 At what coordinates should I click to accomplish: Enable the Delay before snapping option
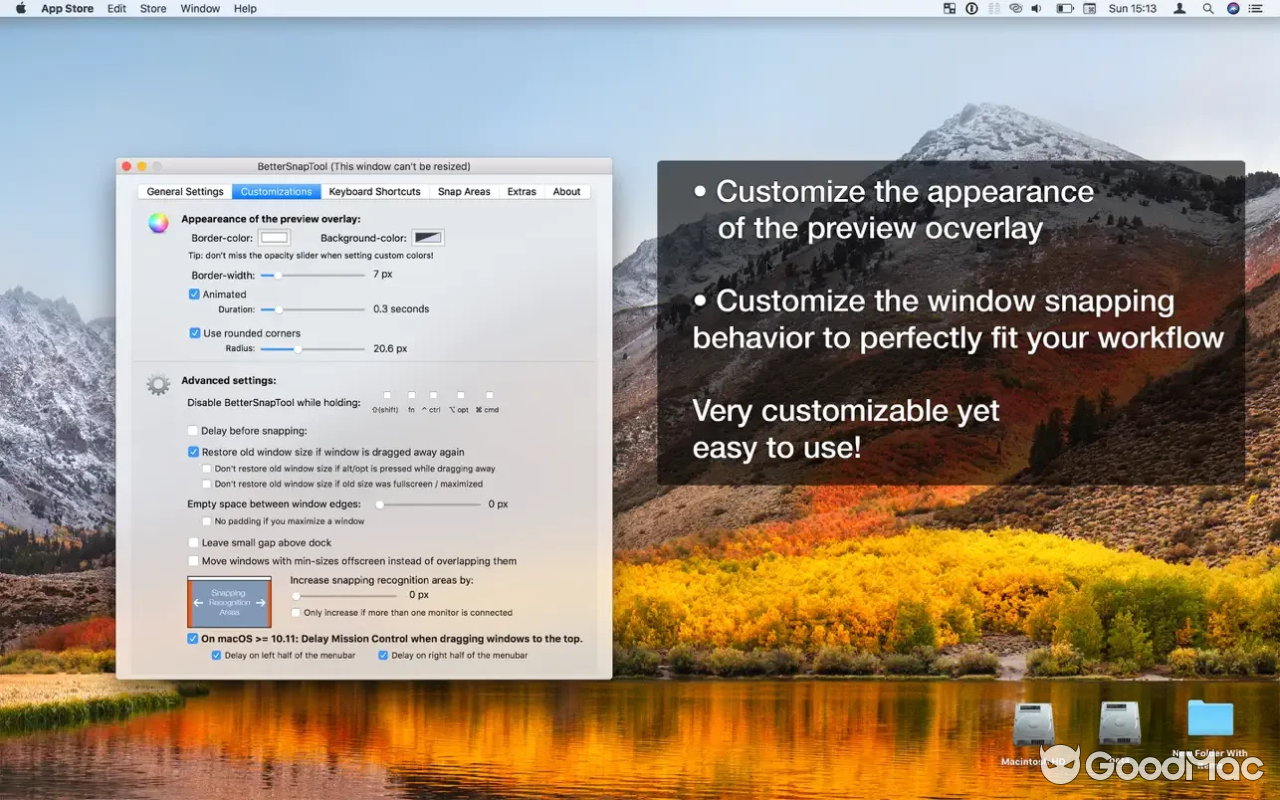(194, 430)
